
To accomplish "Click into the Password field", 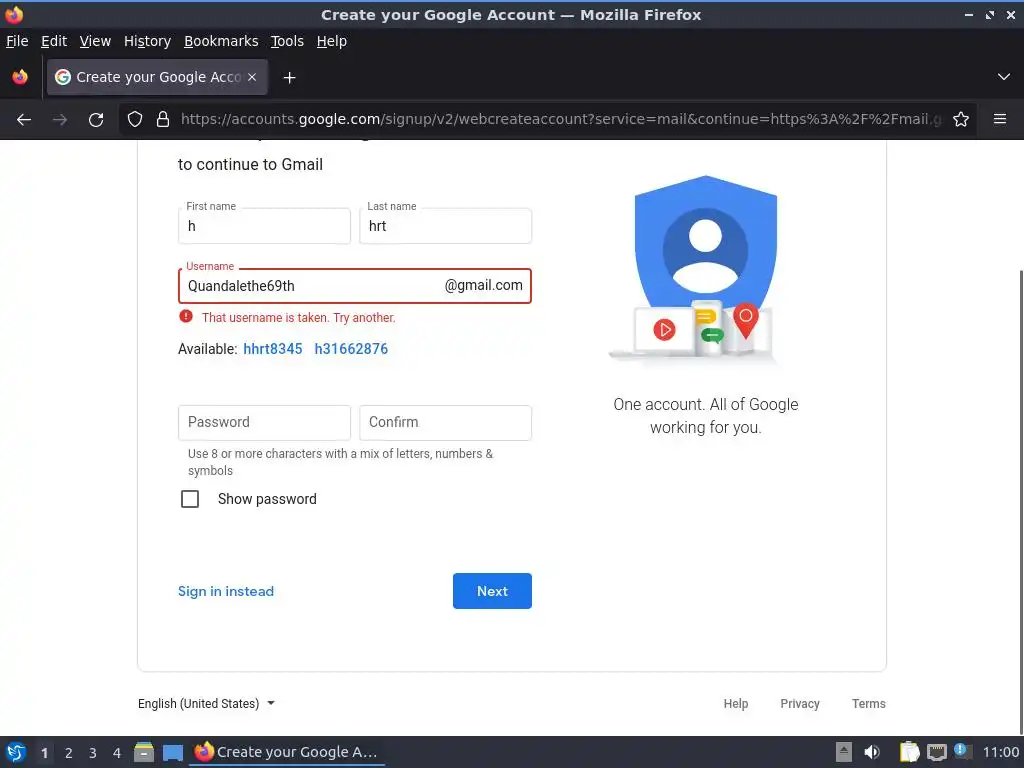I will 264,423.
